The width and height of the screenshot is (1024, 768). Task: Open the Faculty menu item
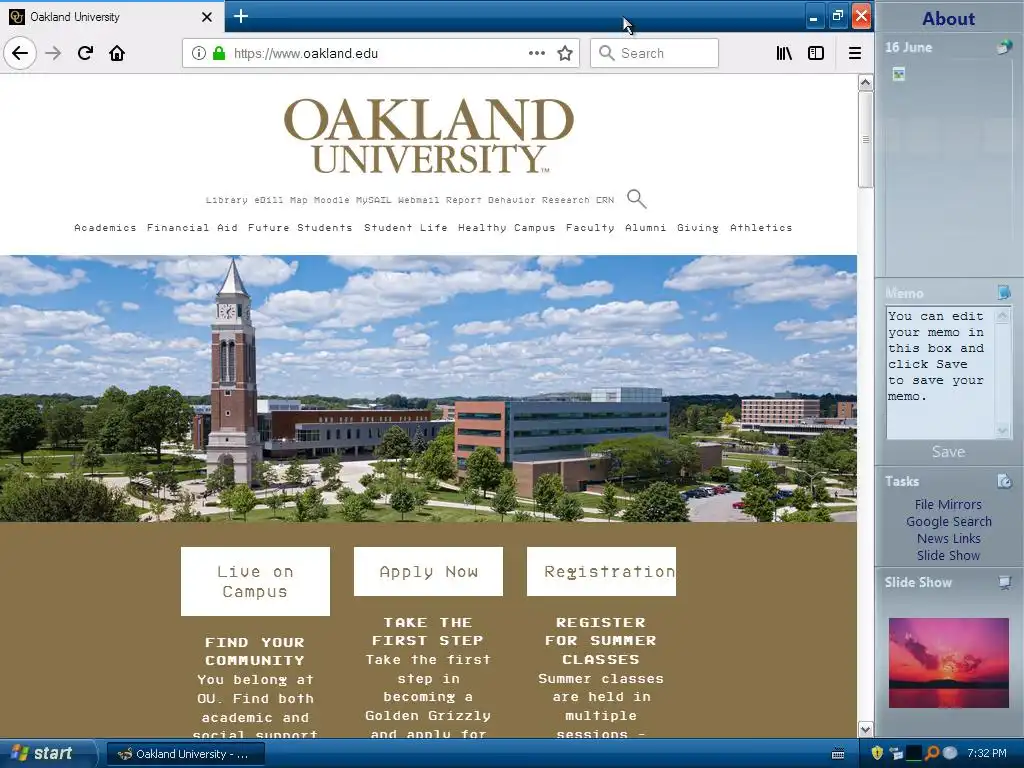[x=590, y=227]
